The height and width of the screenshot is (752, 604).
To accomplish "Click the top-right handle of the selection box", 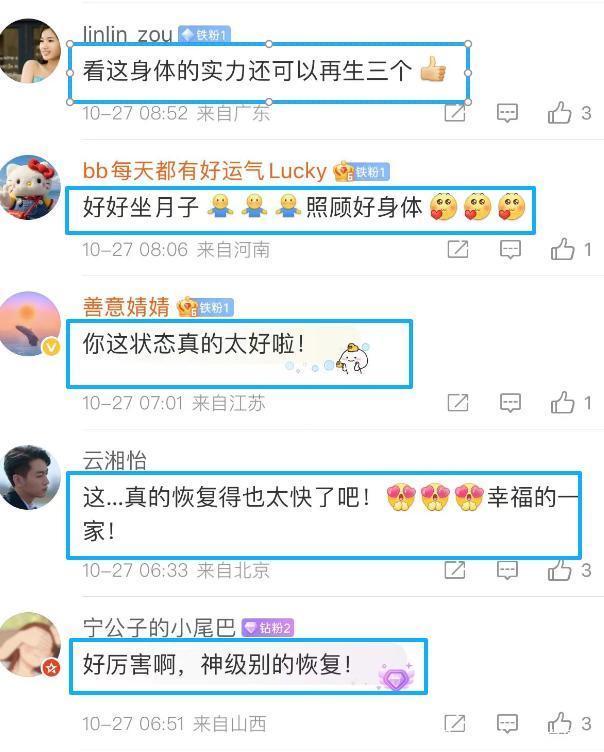I will point(468,44).
